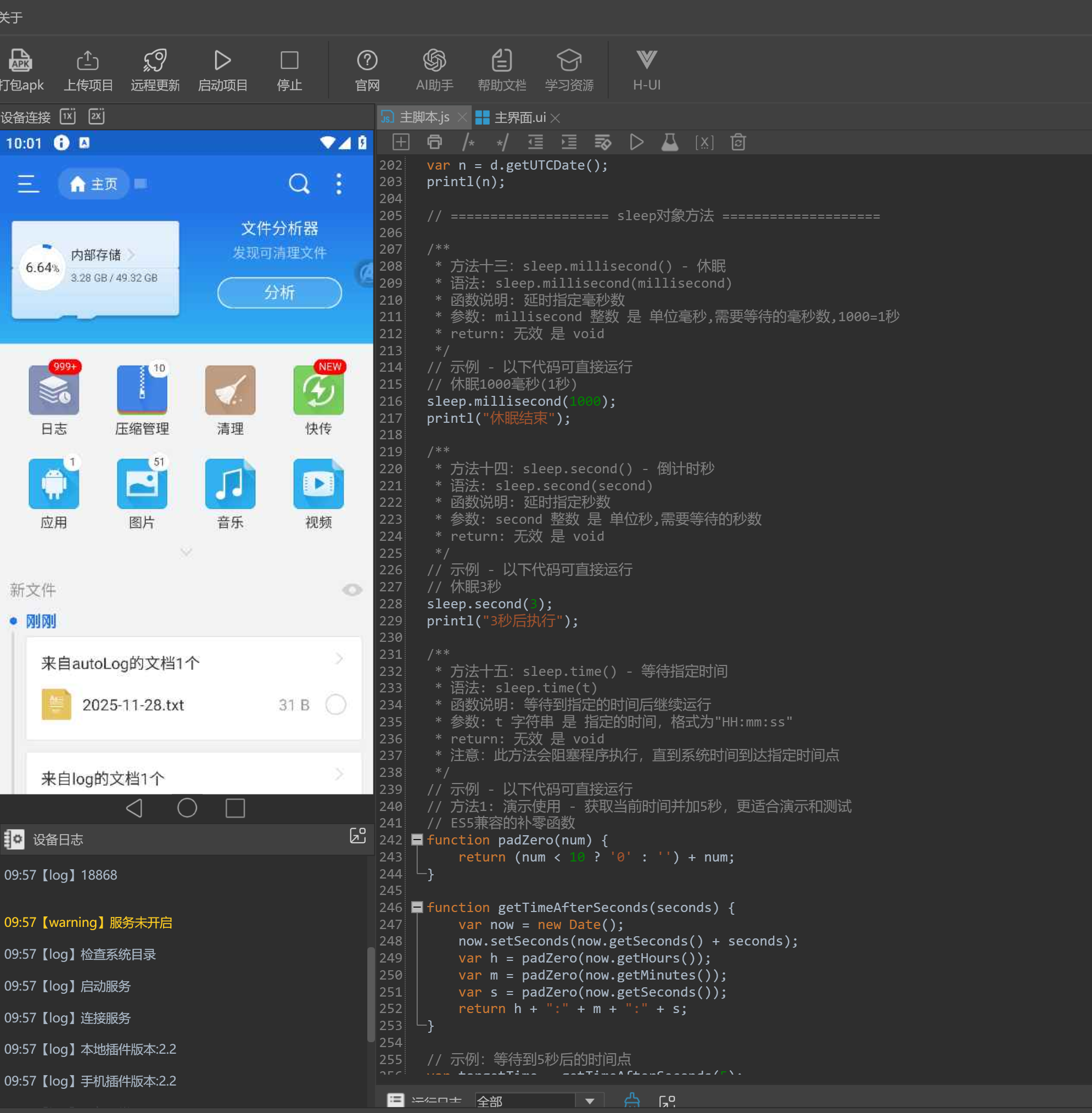Toggle the 1X device scale button

tap(68, 116)
